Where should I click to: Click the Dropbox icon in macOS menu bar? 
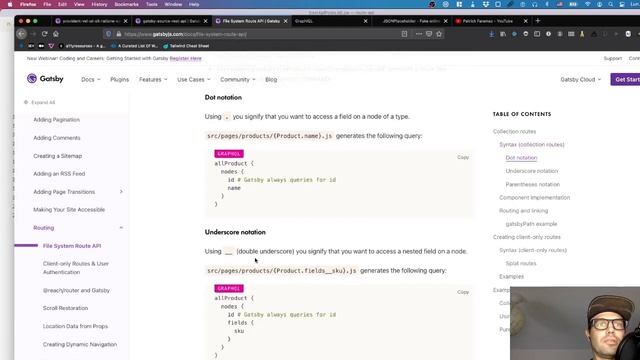tap(485, 4)
